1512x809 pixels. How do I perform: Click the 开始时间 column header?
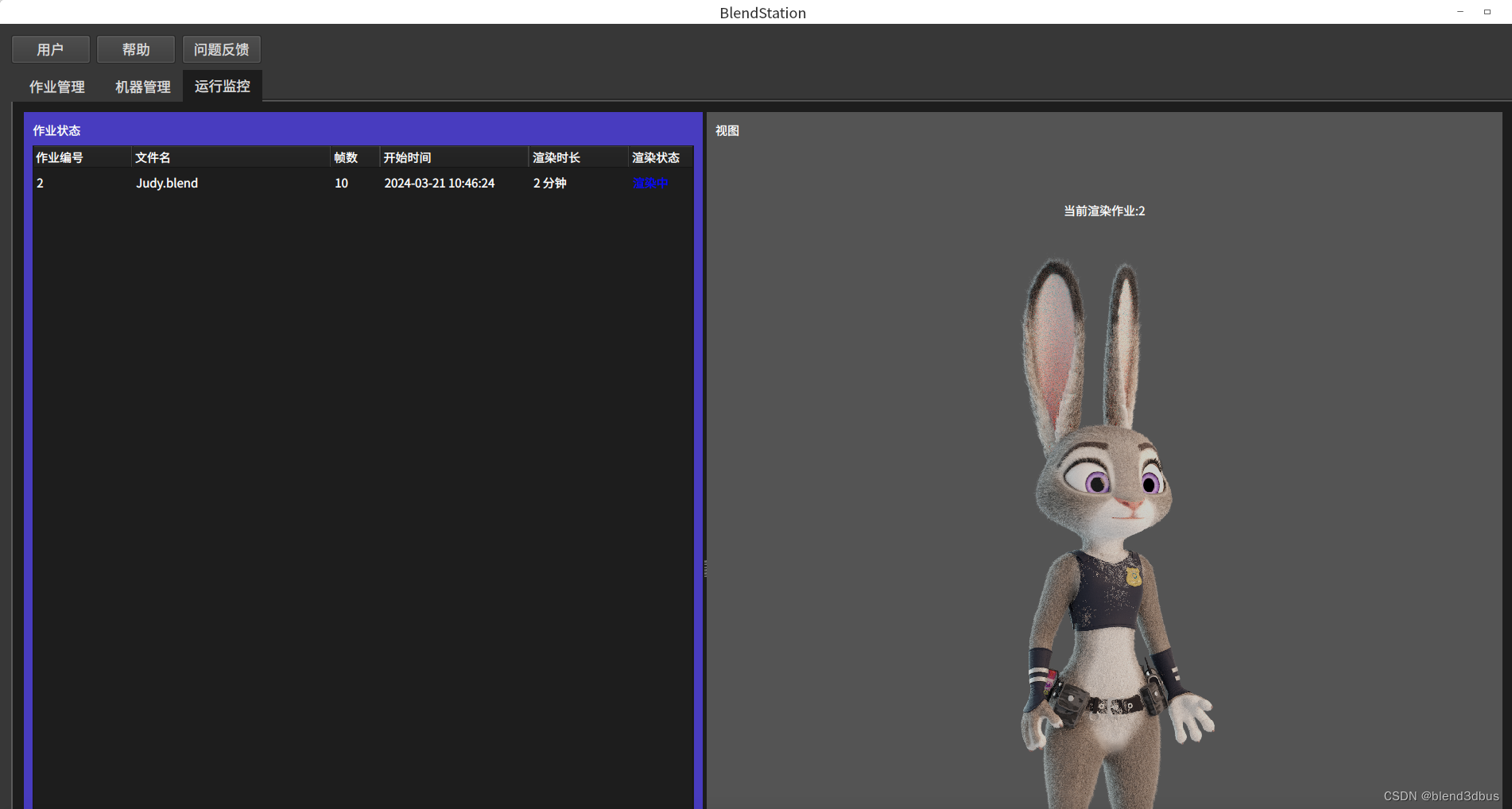pos(454,157)
